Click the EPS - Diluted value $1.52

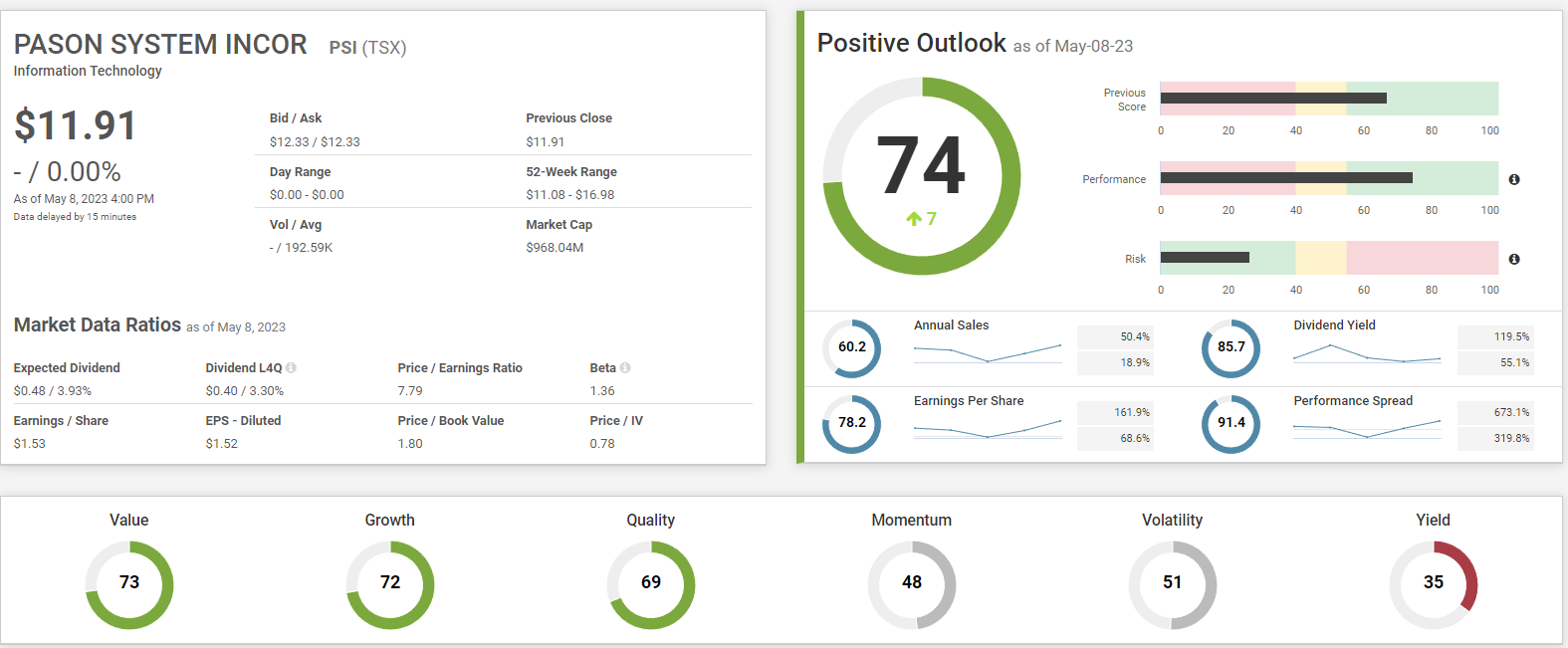click(x=222, y=444)
